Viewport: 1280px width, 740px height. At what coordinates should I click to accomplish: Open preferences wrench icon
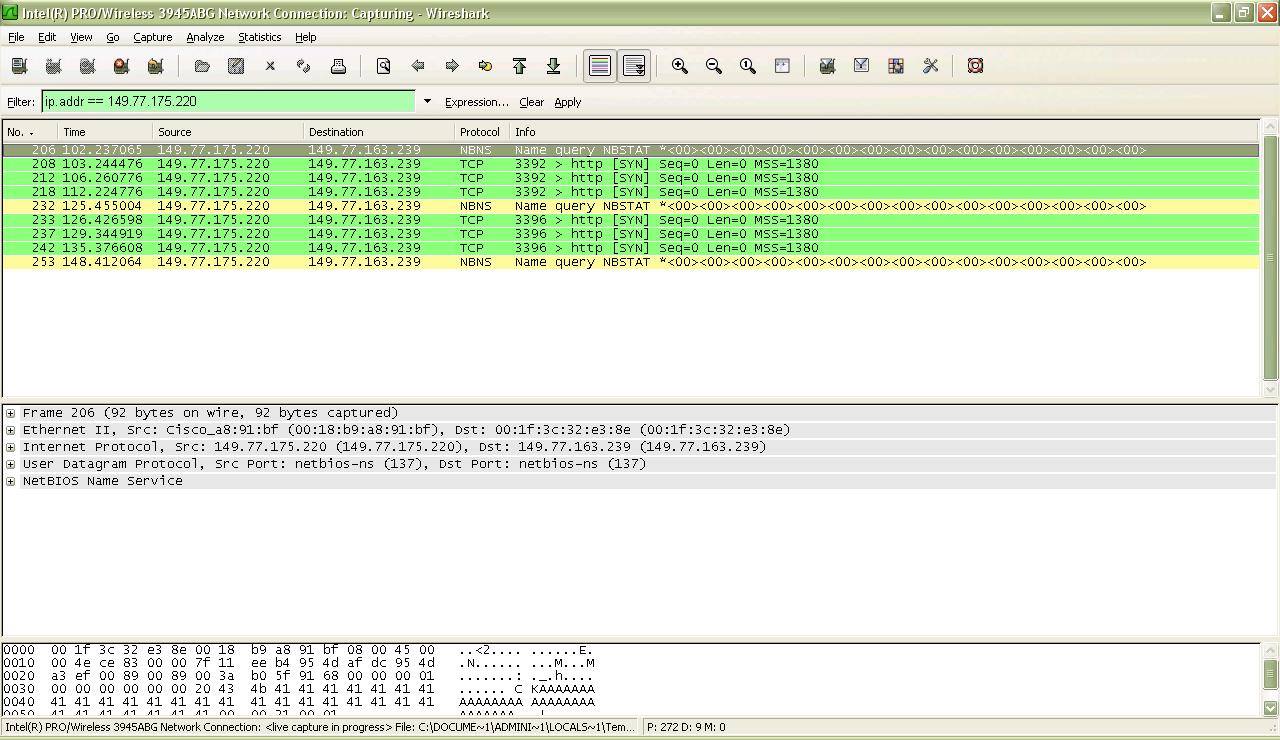(930, 66)
